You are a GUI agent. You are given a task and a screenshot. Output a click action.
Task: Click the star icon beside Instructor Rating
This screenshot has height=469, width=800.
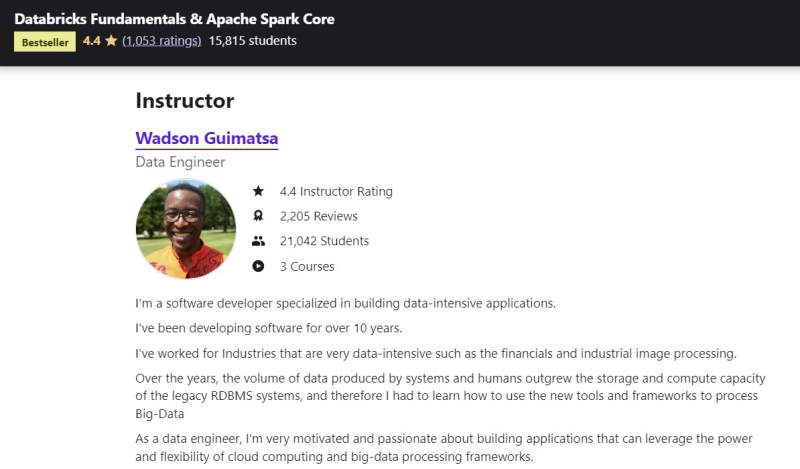click(258, 191)
